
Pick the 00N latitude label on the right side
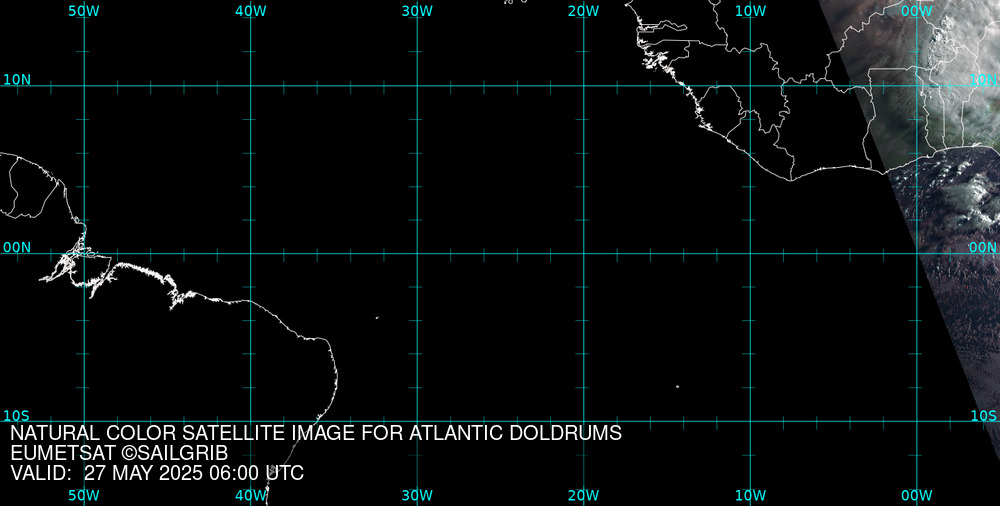(983, 248)
